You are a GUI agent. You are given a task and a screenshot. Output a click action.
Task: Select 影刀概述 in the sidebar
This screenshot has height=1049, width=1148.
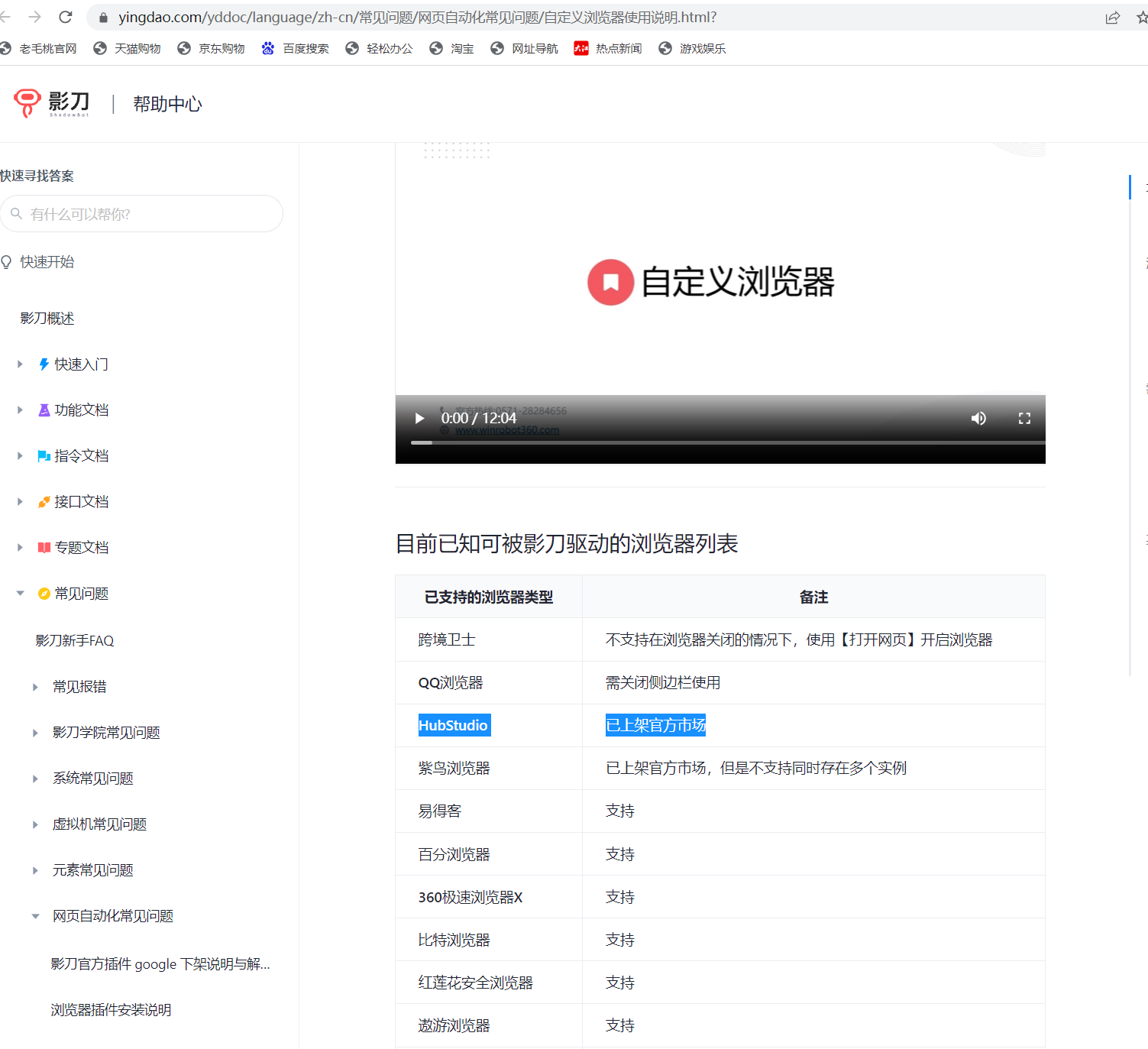47,319
